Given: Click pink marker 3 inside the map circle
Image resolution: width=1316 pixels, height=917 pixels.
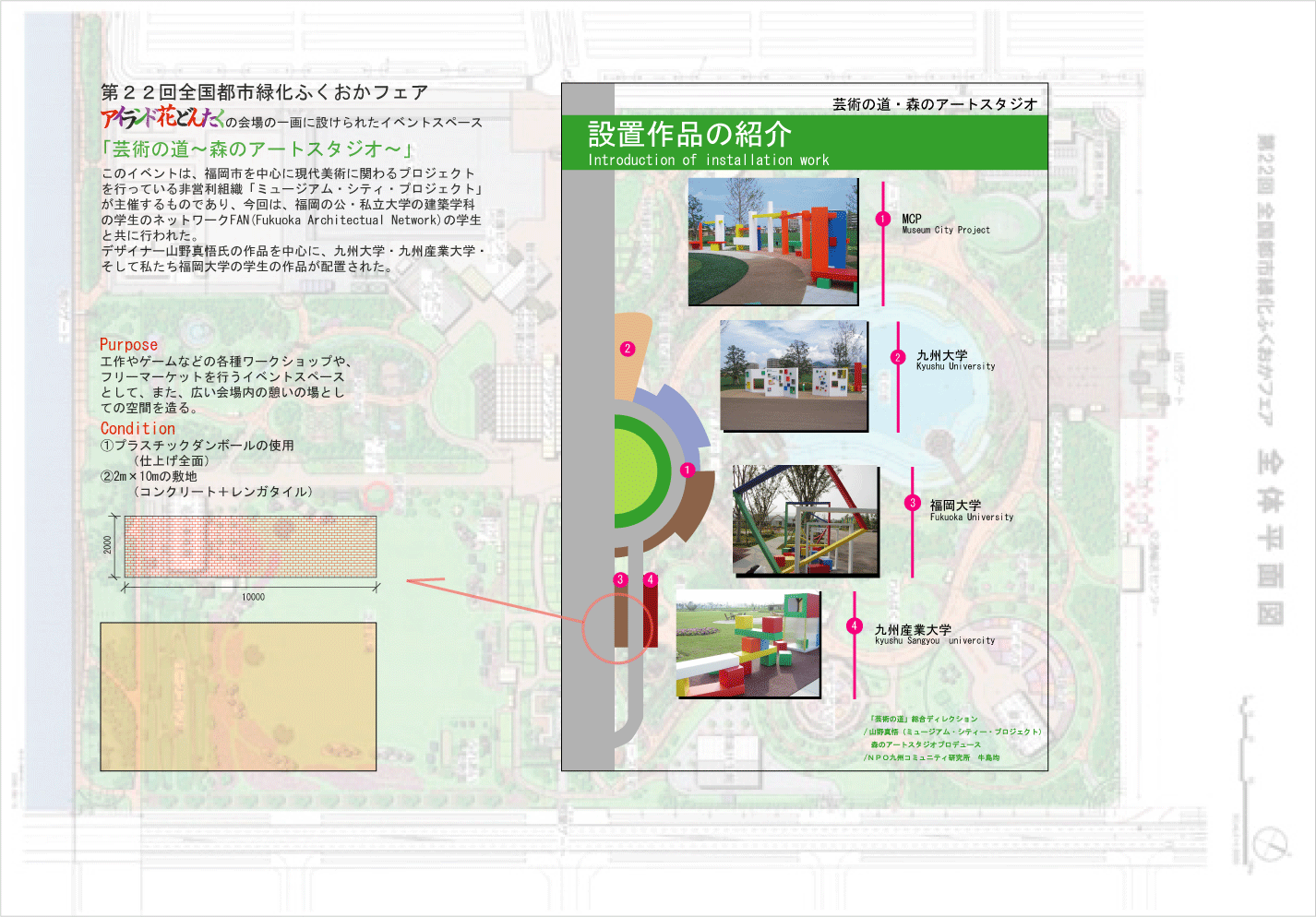Looking at the screenshot, I should coord(620,579).
